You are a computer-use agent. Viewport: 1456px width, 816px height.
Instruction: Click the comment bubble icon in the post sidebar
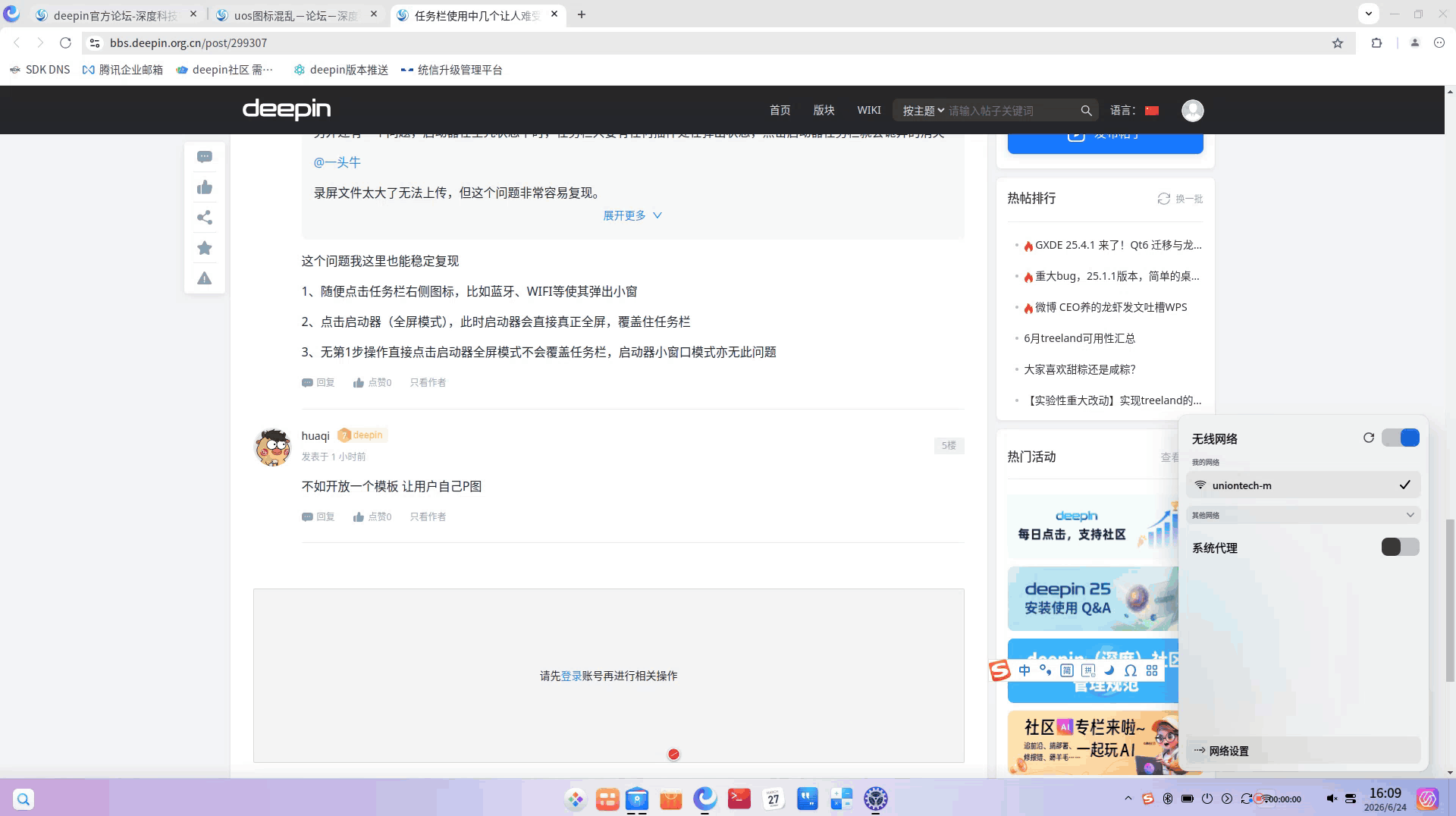point(205,157)
